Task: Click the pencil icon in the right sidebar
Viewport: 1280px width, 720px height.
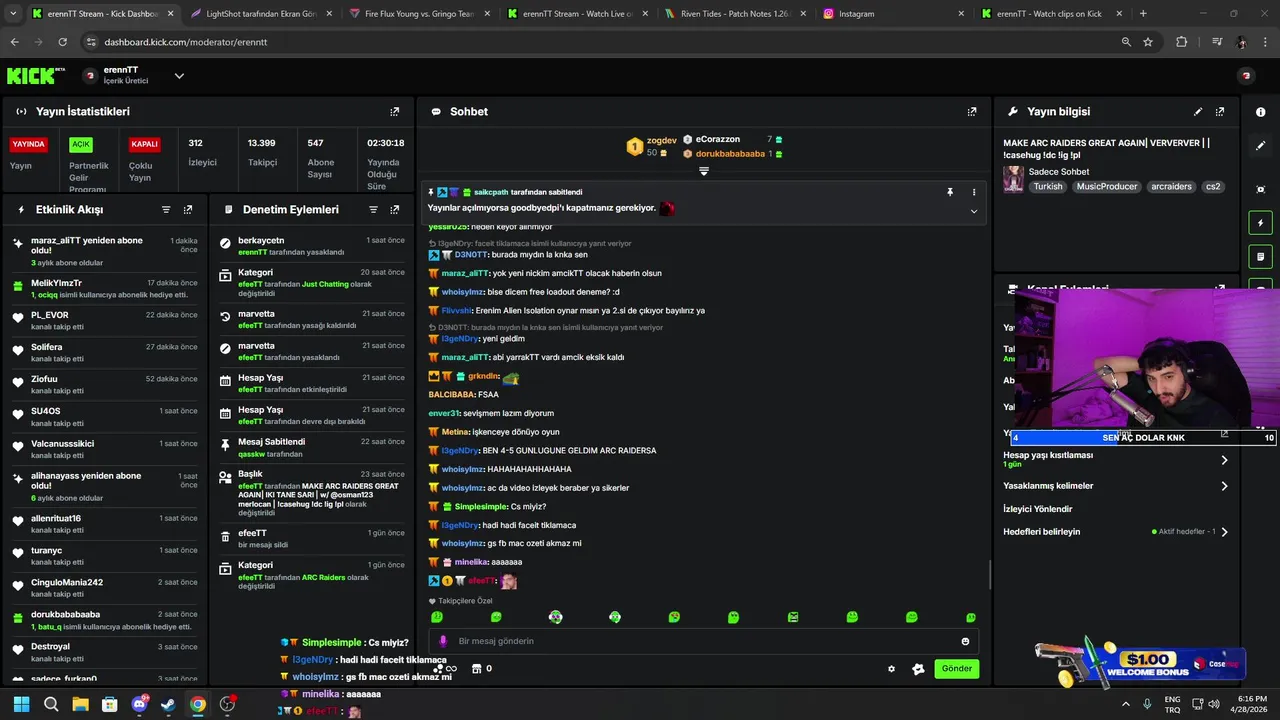Action: coord(1260,146)
